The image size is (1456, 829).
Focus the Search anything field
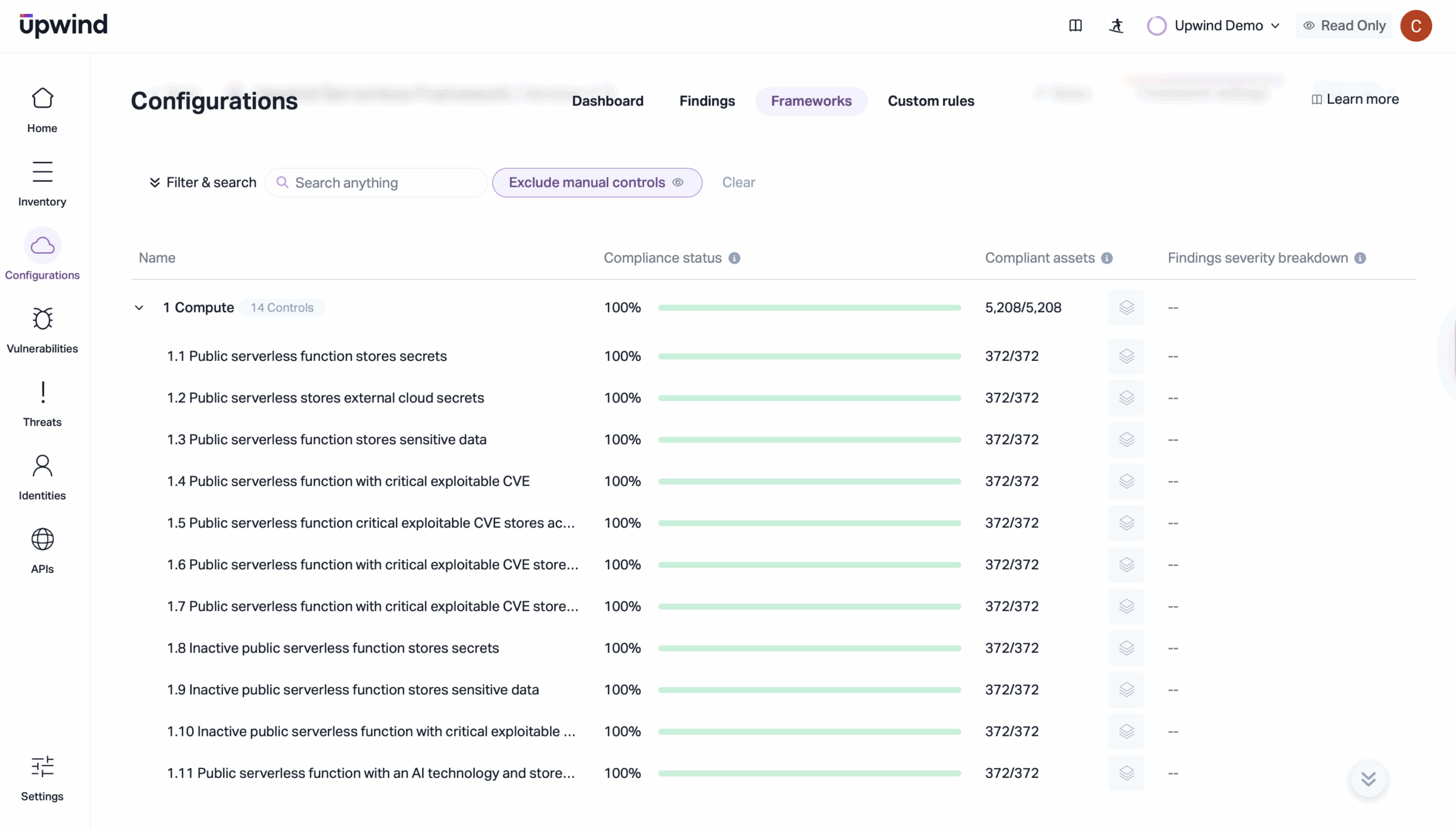pos(376,183)
